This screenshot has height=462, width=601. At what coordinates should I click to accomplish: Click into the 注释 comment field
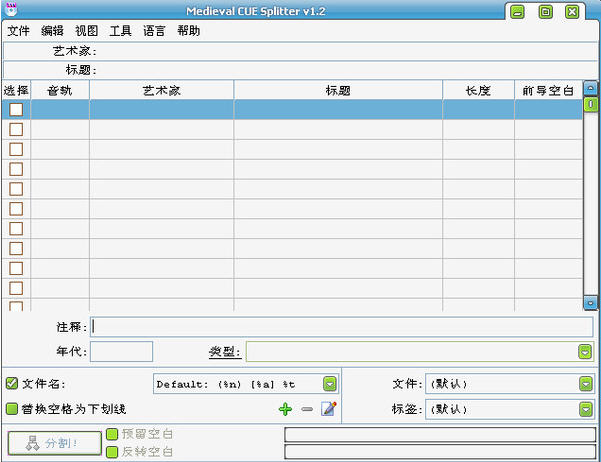tap(342, 327)
